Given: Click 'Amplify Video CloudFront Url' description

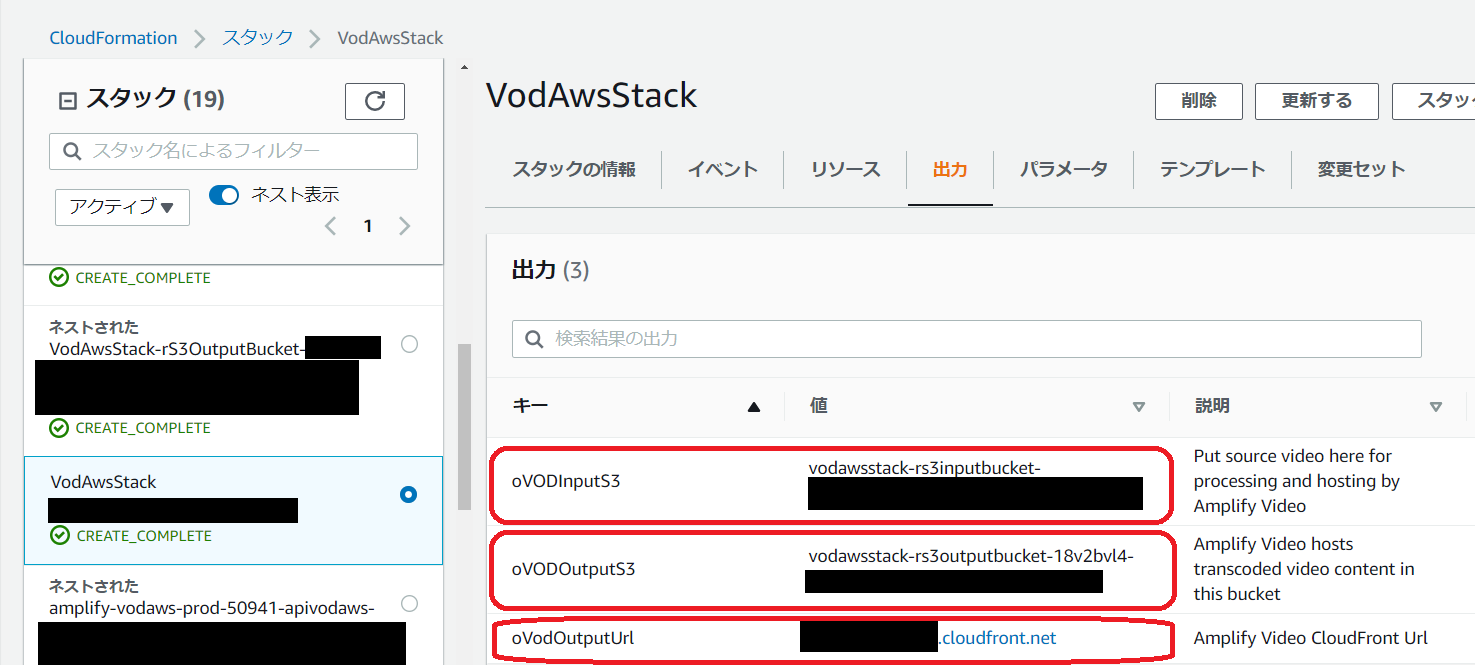Looking at the screenshot, I should (x=1311, y=638).
